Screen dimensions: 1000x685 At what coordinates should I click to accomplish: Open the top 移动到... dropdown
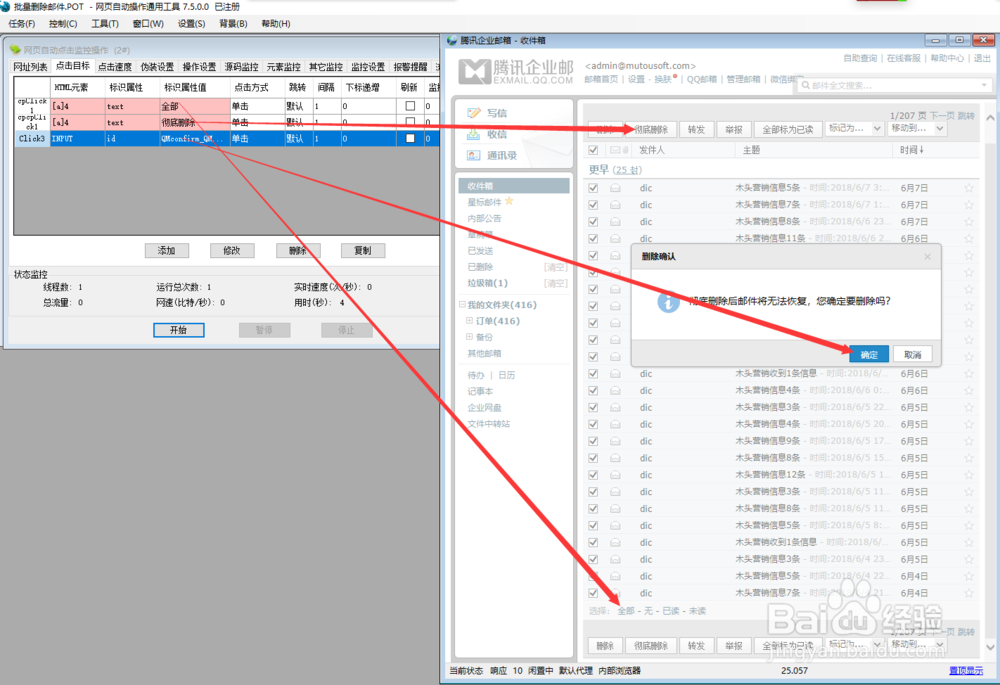(917, 129)
